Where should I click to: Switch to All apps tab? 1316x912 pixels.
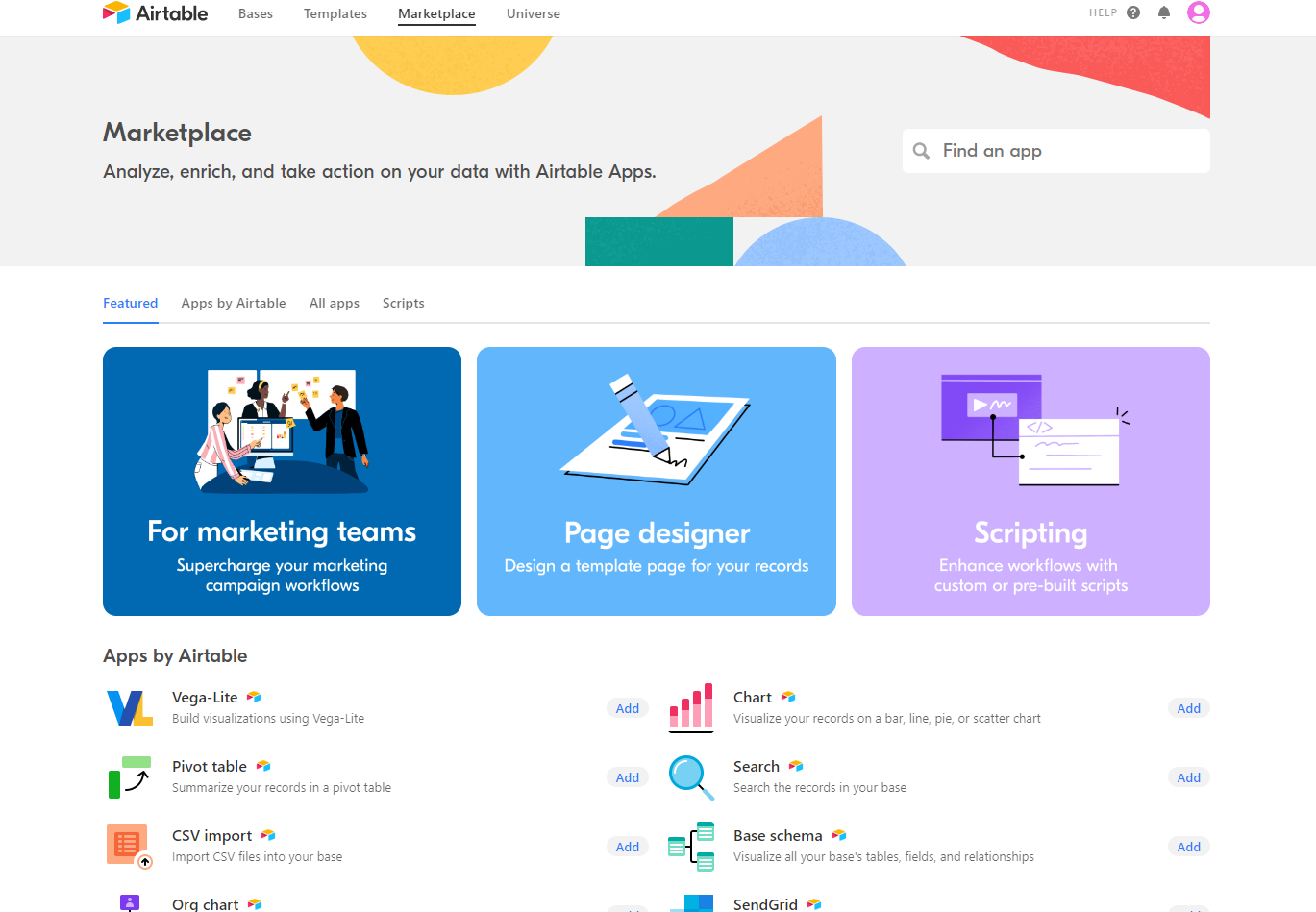[335, 303]
